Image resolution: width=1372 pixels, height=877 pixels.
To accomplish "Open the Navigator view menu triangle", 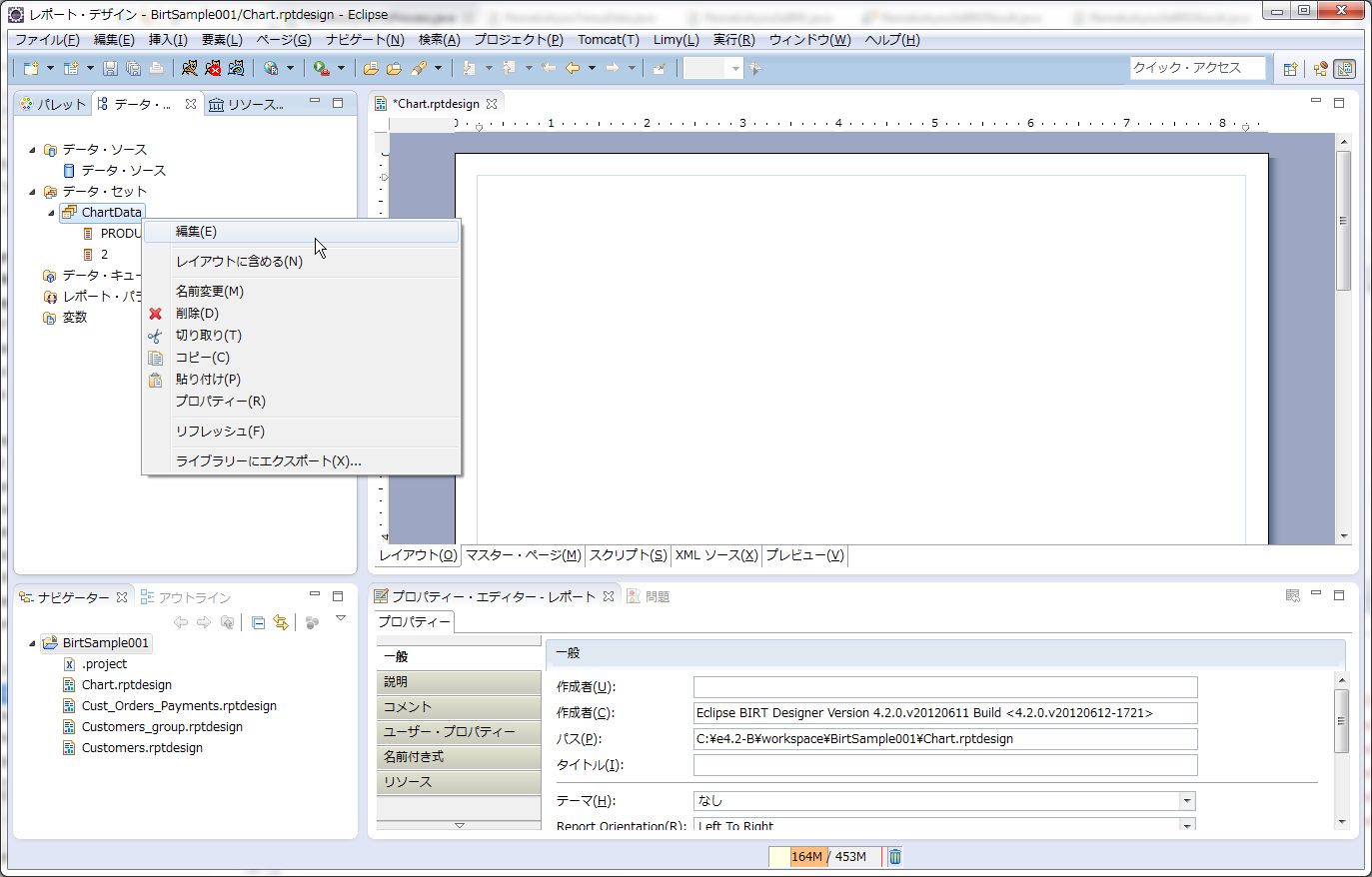I will tap(341, 619).
